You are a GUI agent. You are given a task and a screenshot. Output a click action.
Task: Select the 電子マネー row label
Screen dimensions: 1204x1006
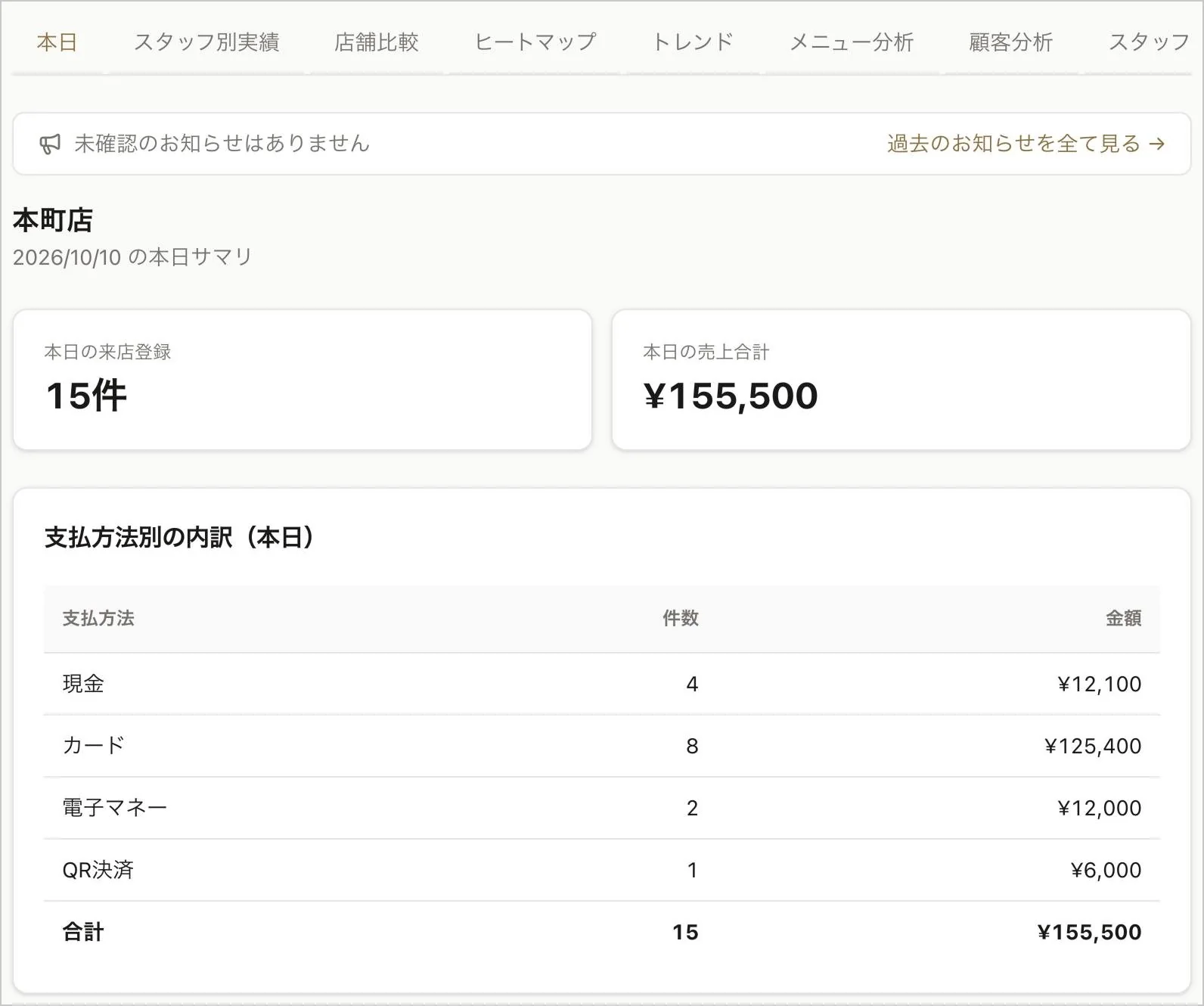(115, 808)
